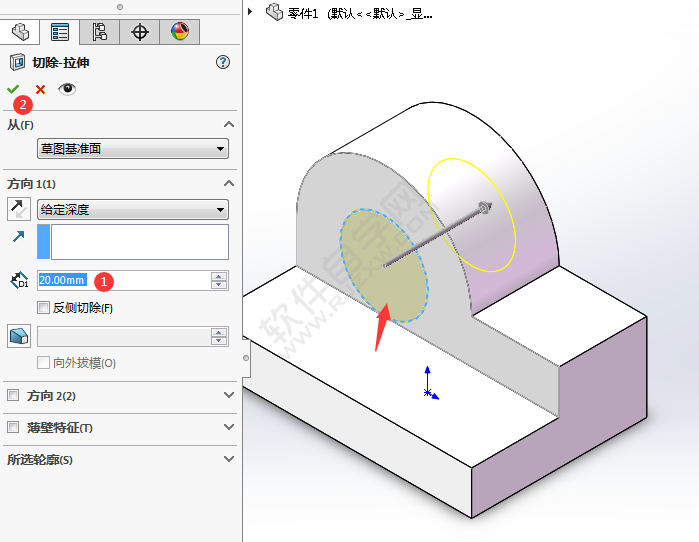Expand the 方向 2(2) section

(229, 395)
